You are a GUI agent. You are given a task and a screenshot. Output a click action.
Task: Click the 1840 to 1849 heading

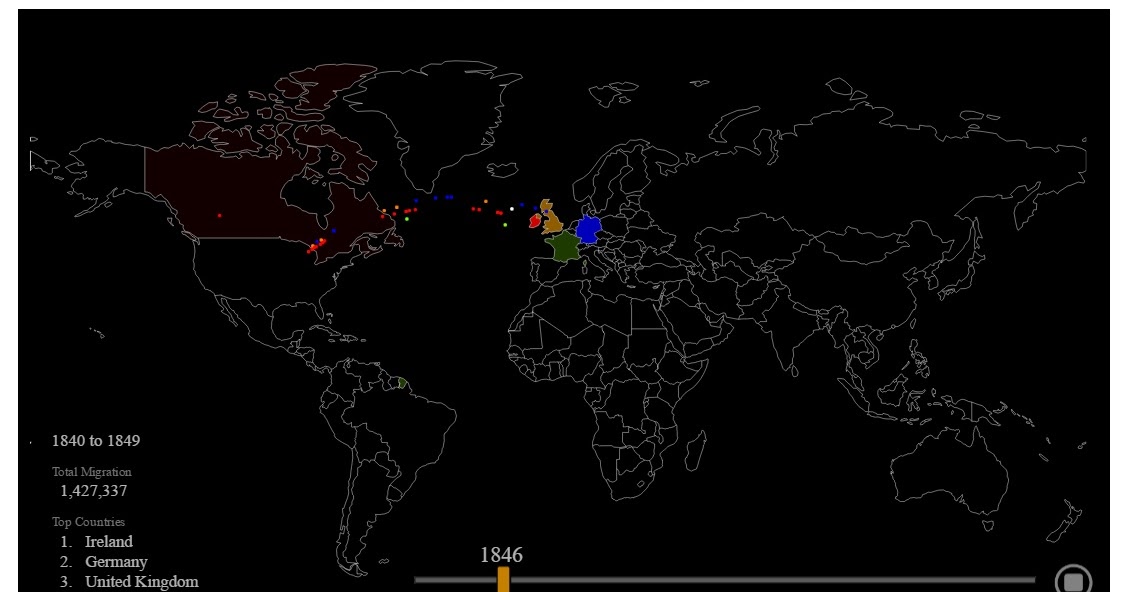point(96,440)
